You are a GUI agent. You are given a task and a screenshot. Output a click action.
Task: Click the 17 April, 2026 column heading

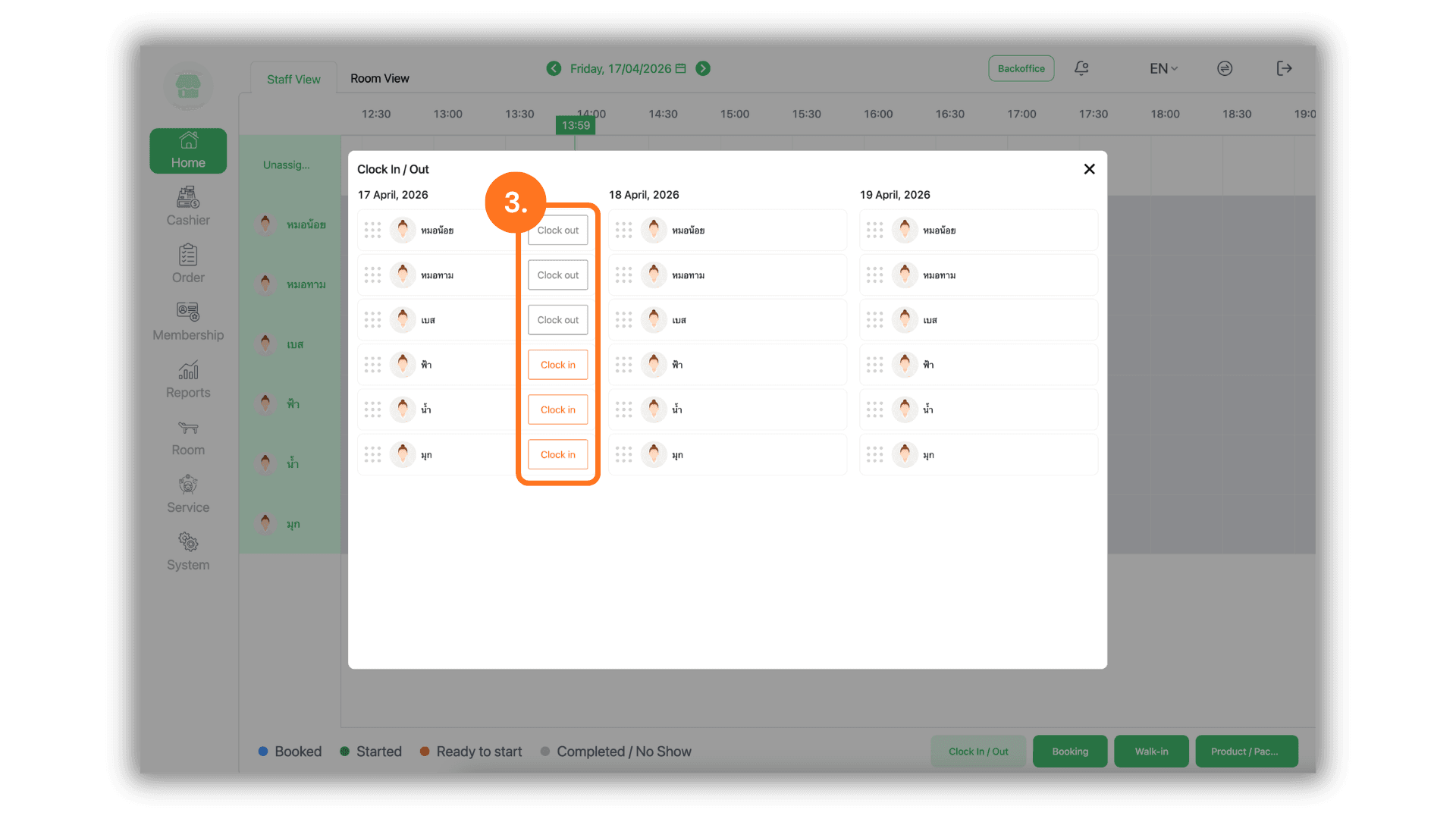point(393,195)
